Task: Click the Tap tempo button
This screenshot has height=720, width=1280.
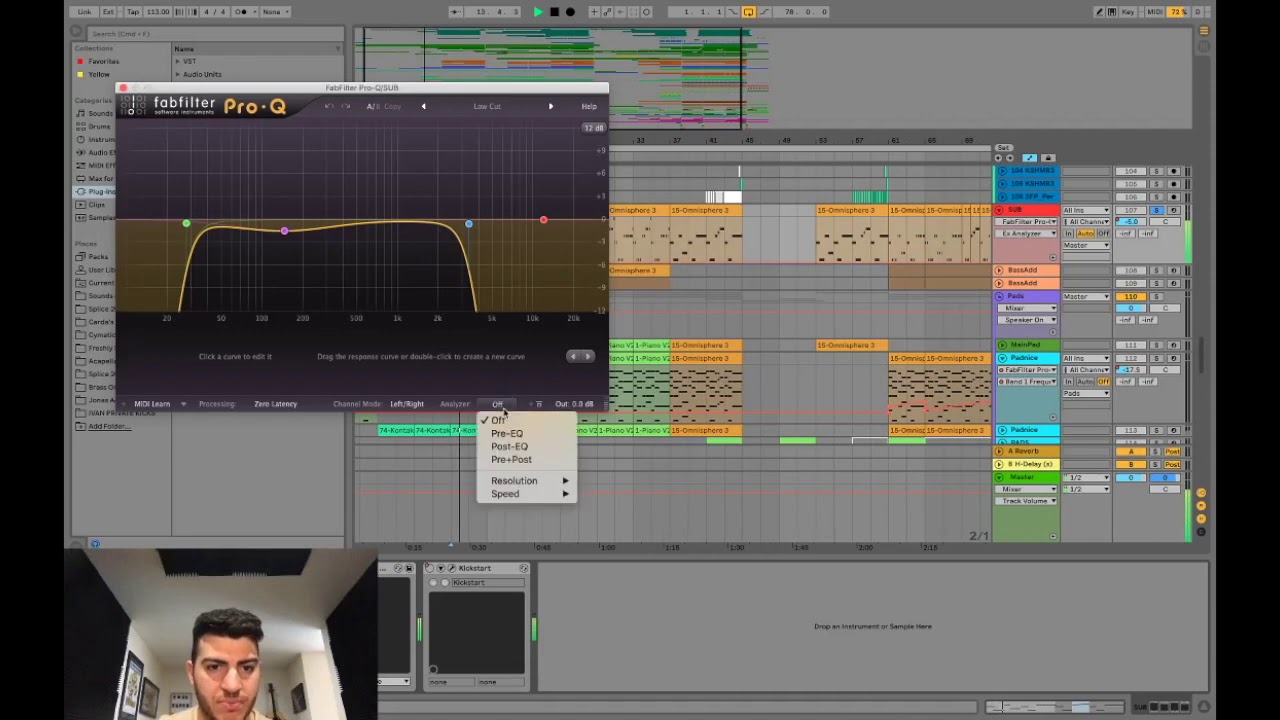Action: pyautogui.click(x=133, y=12)
